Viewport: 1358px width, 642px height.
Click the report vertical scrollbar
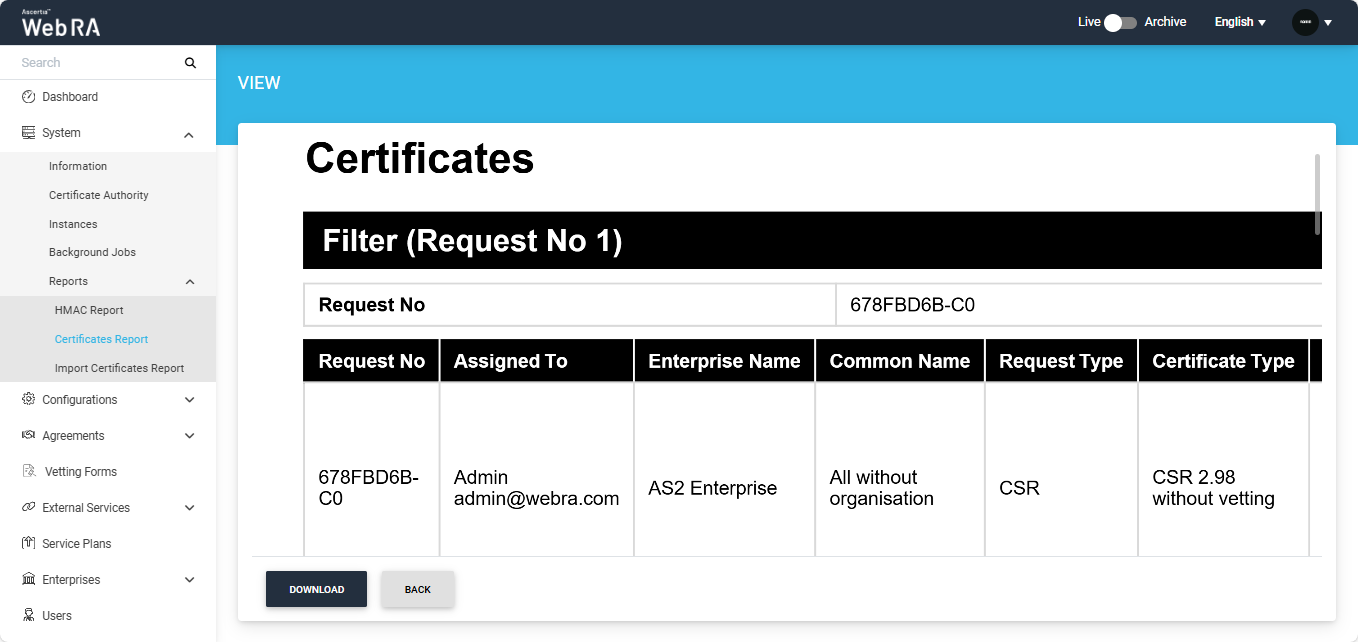[1317, 194]
